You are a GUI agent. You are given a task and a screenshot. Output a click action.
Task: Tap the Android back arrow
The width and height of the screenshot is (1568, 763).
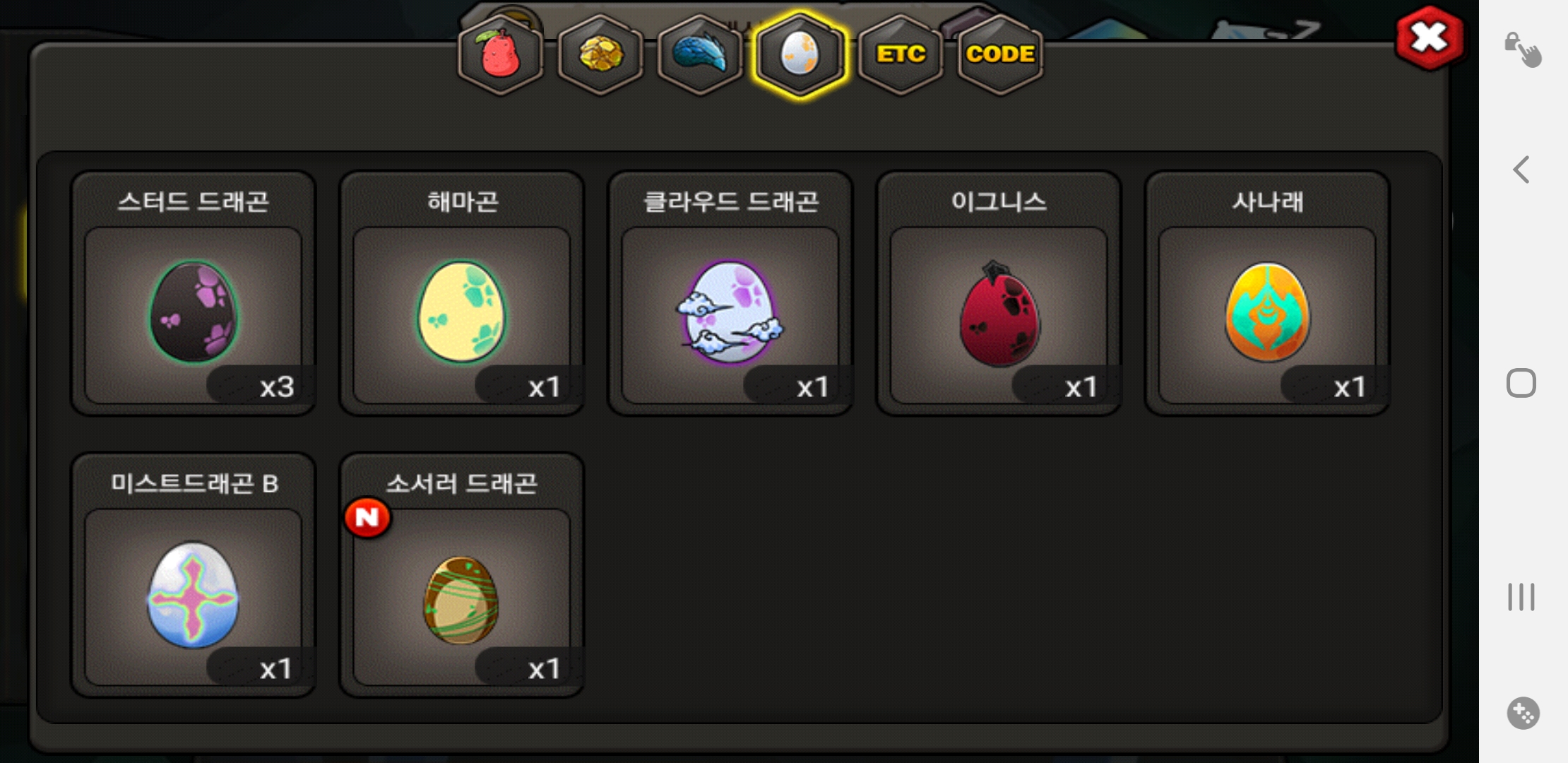tap(1521, 170)
